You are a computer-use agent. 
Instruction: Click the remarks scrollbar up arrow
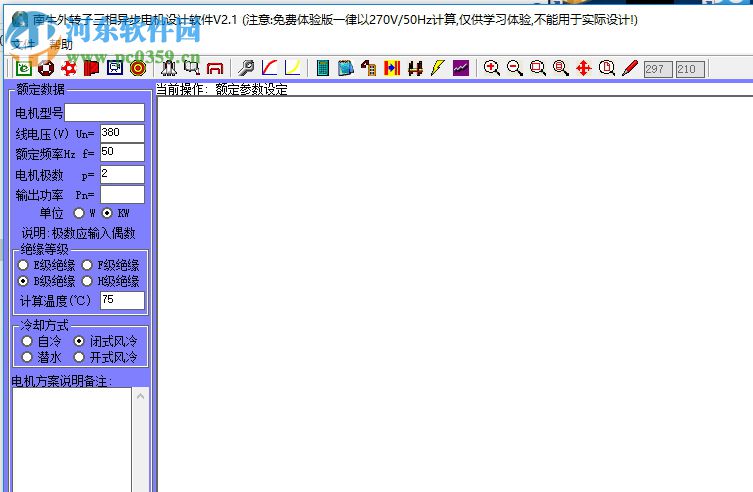tap(140, 396)
